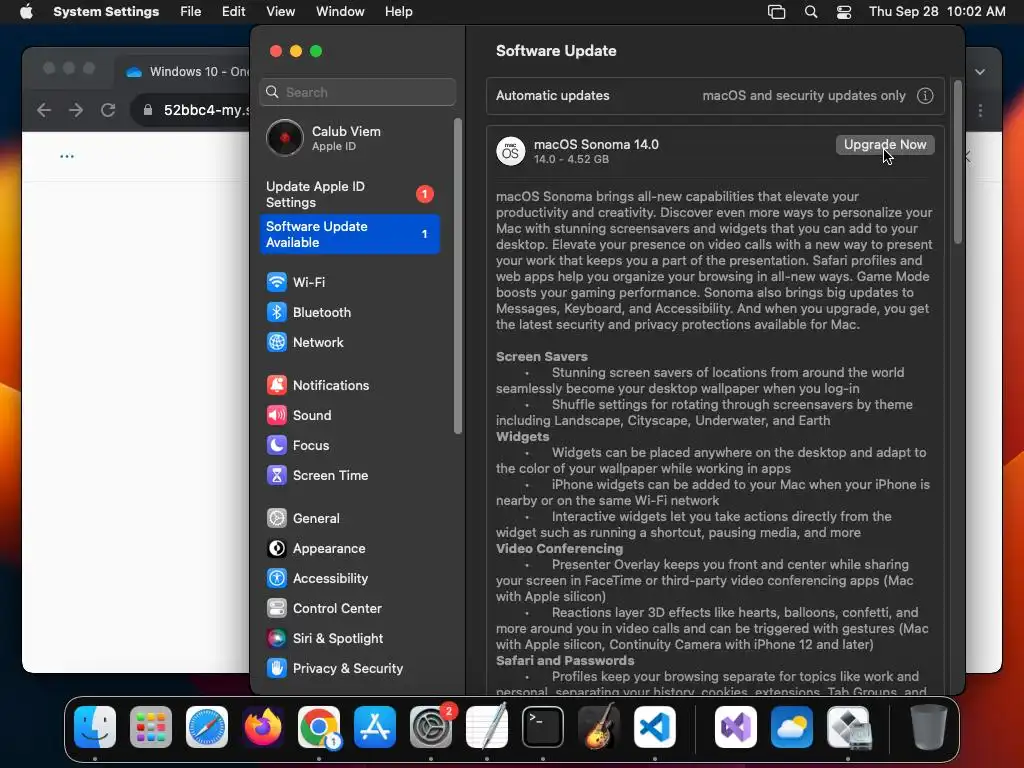The image size is (1024, 768).
Task: Click the Software Update content scrollbar
Action: pos(958,162)
